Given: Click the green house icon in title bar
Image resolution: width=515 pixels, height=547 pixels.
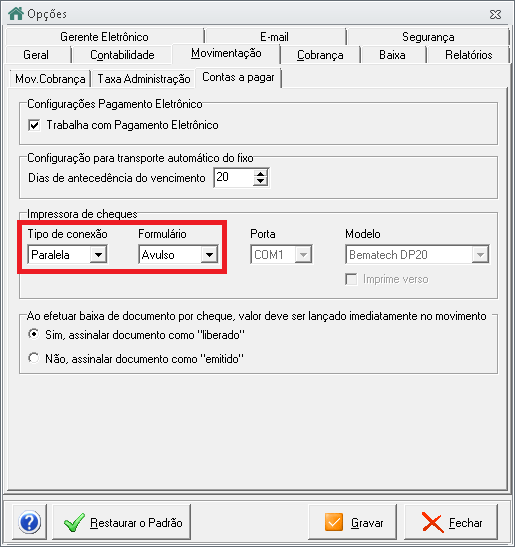Looking at the screenshot, I should point(16,14).
